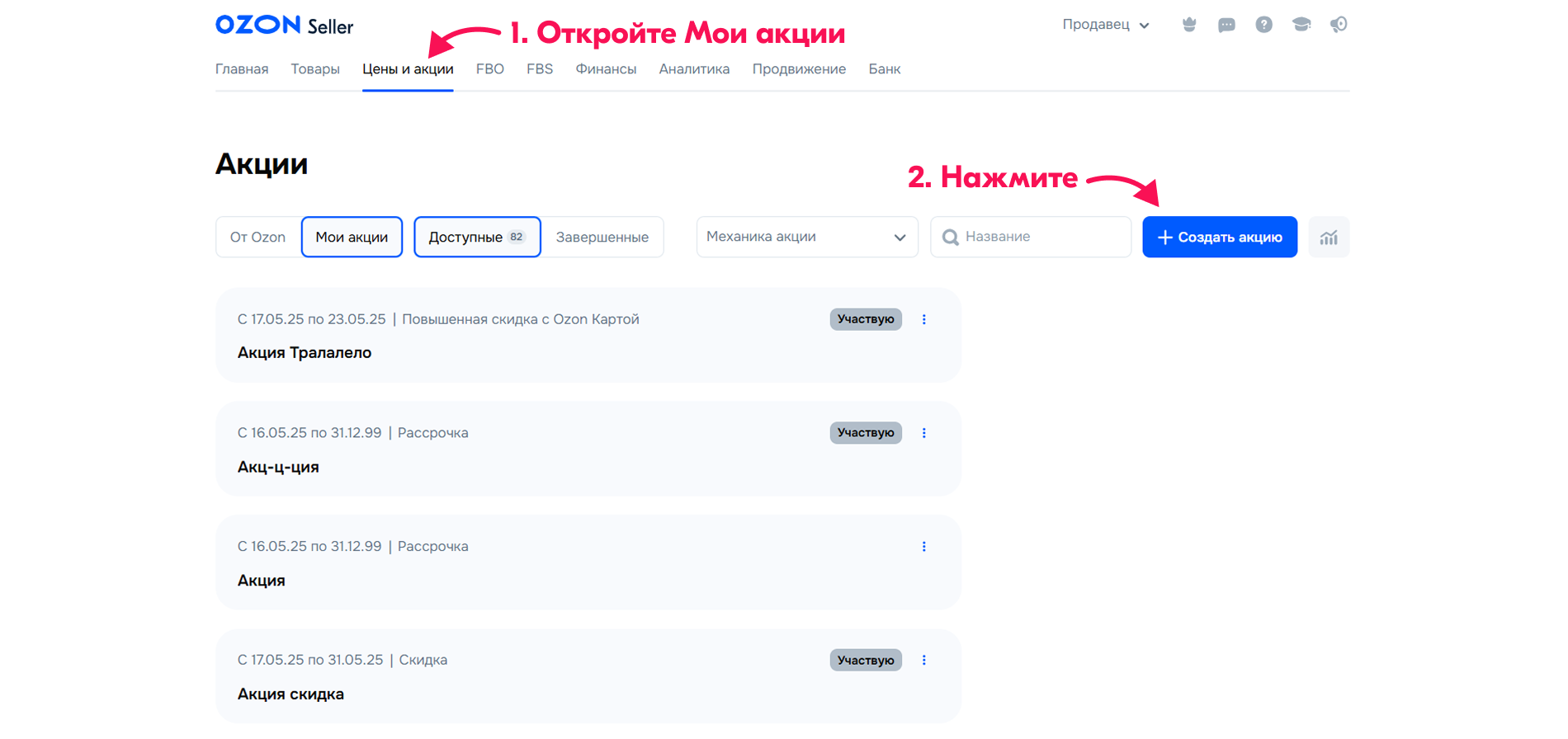Image resolution: width=1568 pixels, height=739 pixels.
Task: Open the megaphone announcements icon
Action: (1339, 25)
